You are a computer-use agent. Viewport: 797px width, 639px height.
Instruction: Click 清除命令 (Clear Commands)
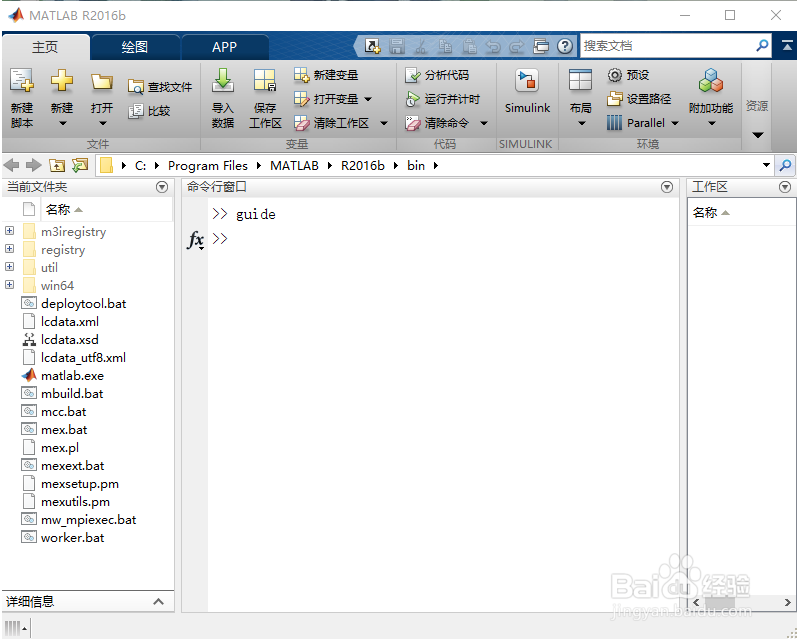click(x=437, y=123)
